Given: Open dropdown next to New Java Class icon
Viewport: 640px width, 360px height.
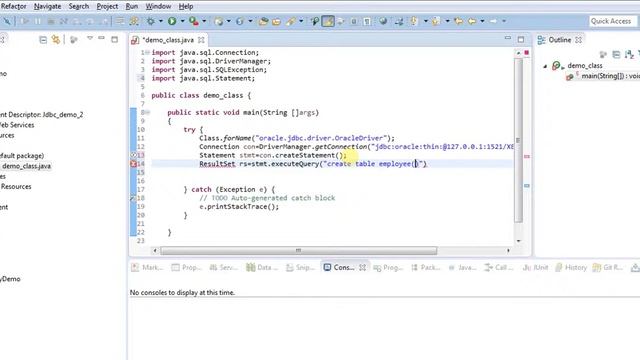Looking at the screenshot, I should click(x=250, y=21).
